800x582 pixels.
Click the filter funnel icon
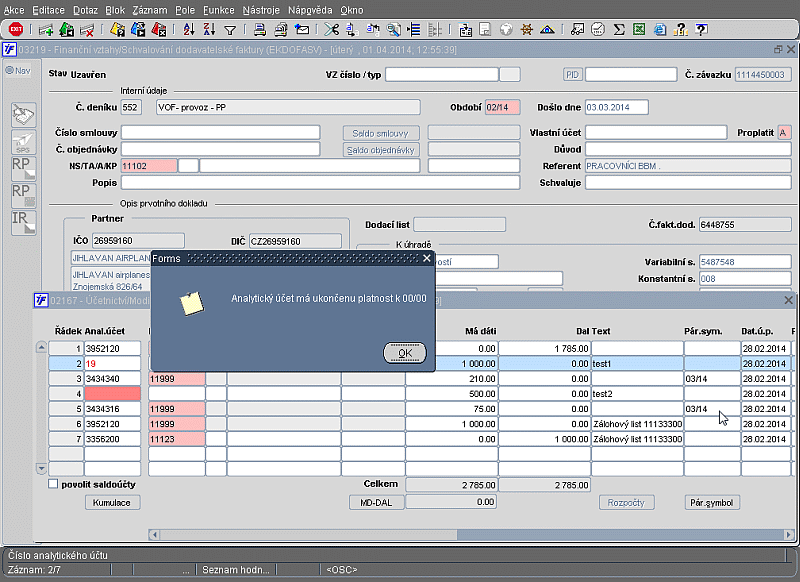click(230, 30)
